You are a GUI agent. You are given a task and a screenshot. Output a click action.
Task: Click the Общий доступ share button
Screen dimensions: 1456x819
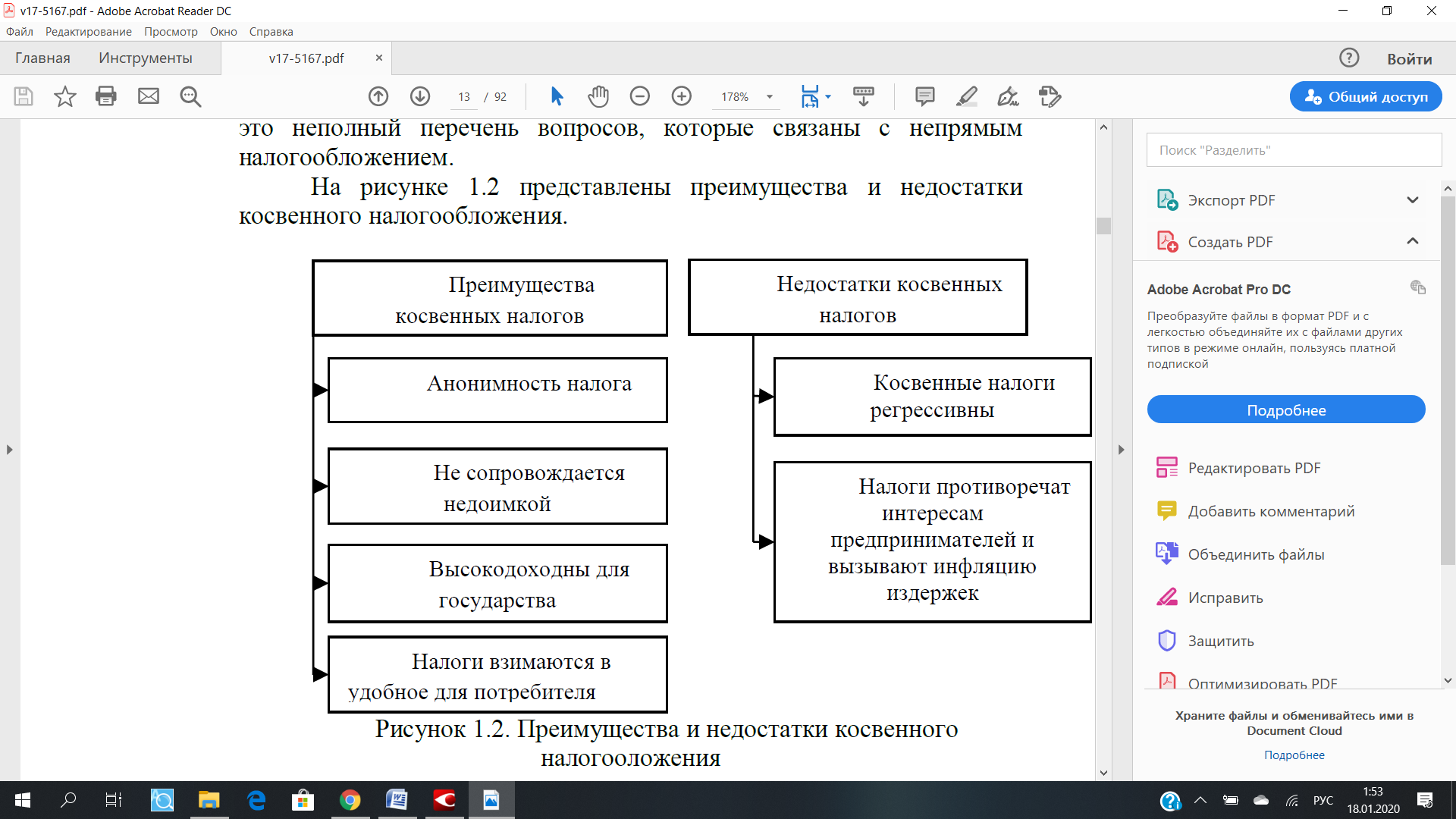(x=1365, y=97)
